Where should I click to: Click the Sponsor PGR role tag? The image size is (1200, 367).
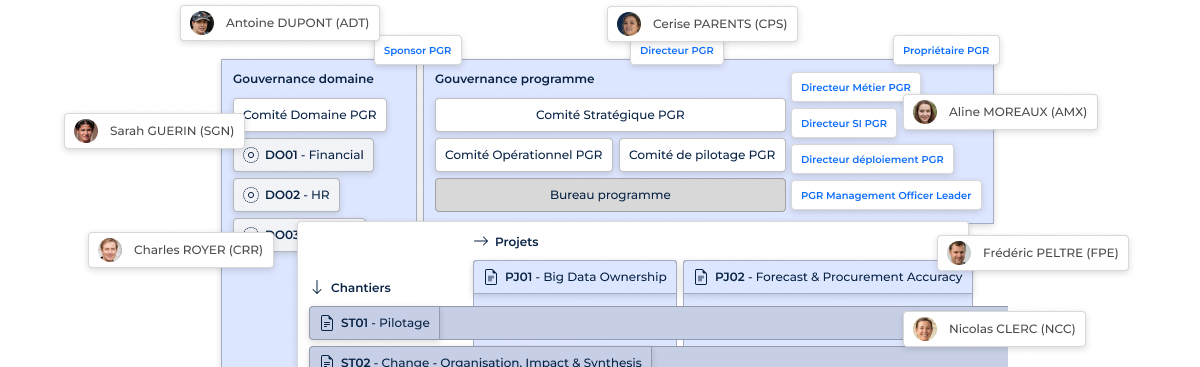click(x=418, y=50)
